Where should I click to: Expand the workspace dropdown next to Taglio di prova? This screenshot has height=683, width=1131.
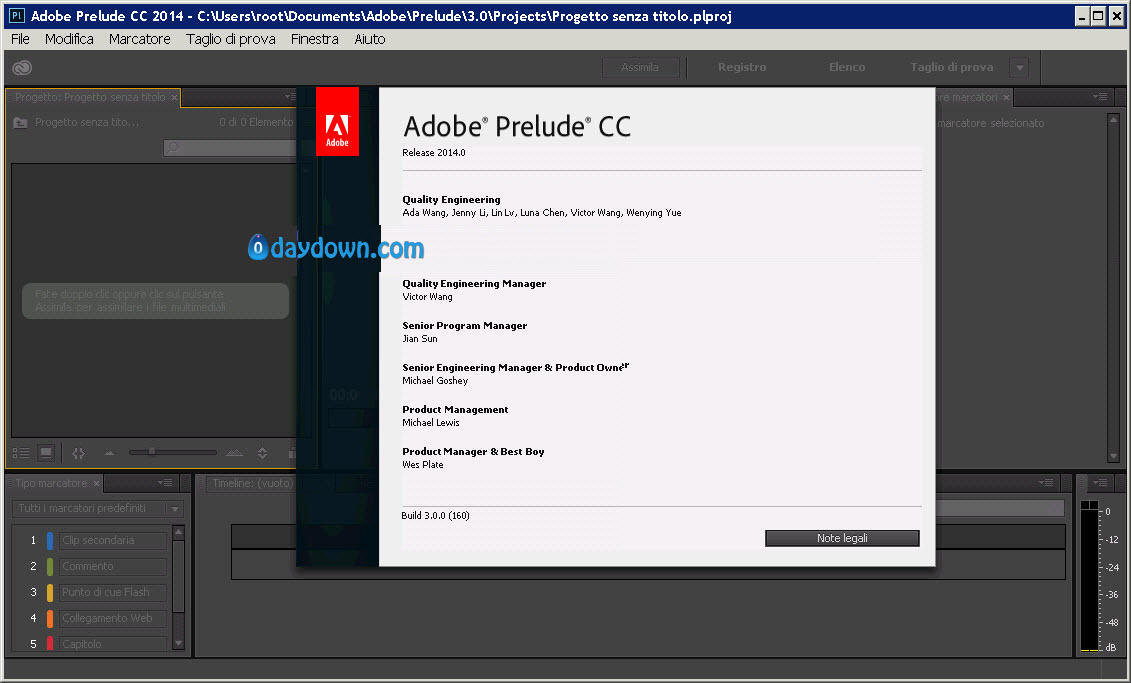[1019, 68]
